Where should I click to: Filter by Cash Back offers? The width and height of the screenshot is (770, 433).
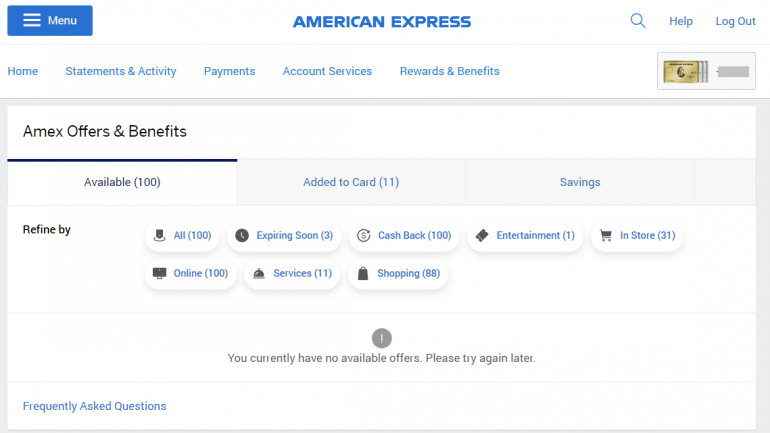click(x=404, y=236)
